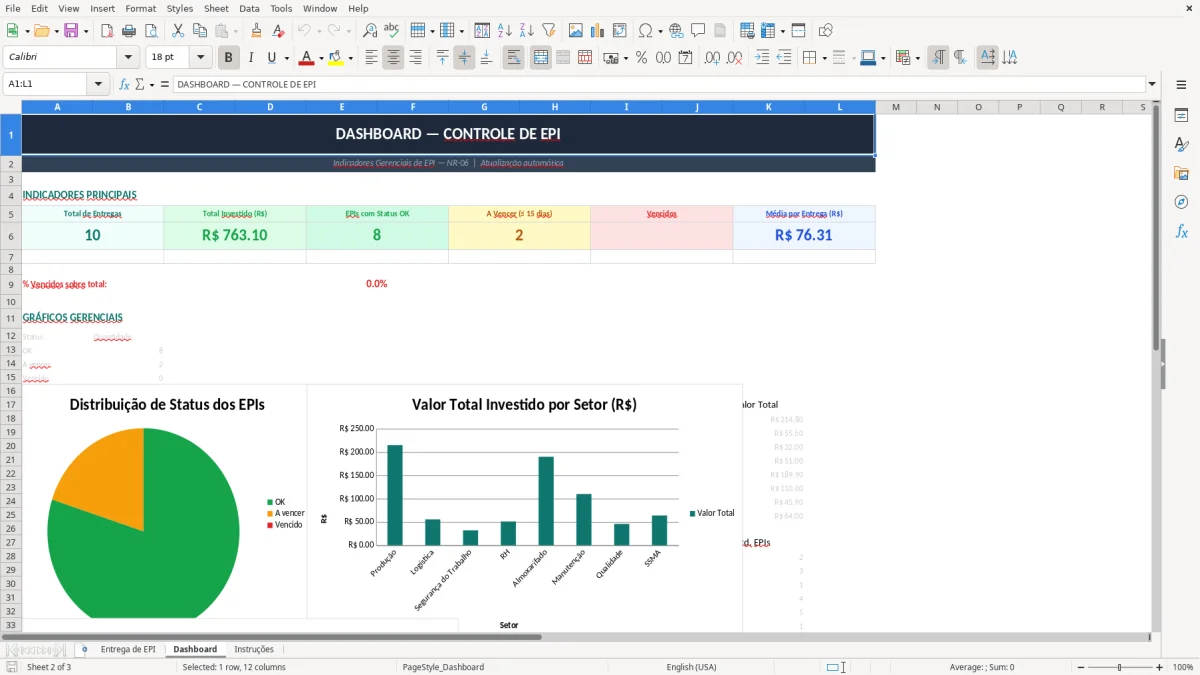Open font color dropdown arrow
1200x675 pixels.
(x=320, y=58)
